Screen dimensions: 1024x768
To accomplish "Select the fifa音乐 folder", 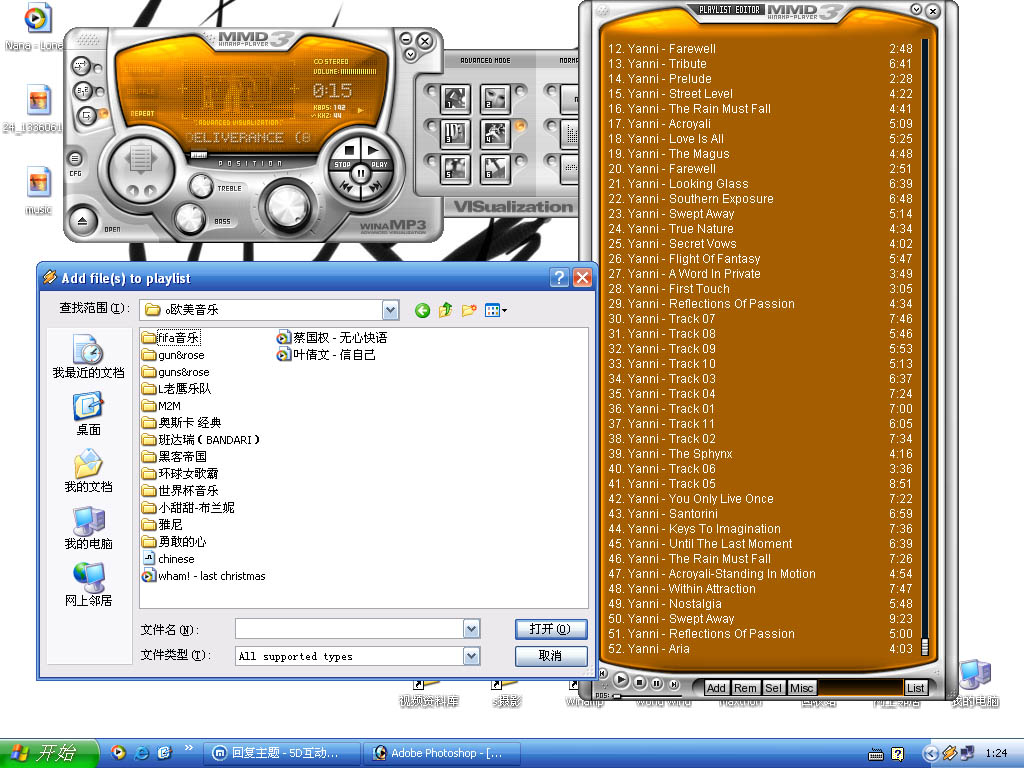I will 171,338.
